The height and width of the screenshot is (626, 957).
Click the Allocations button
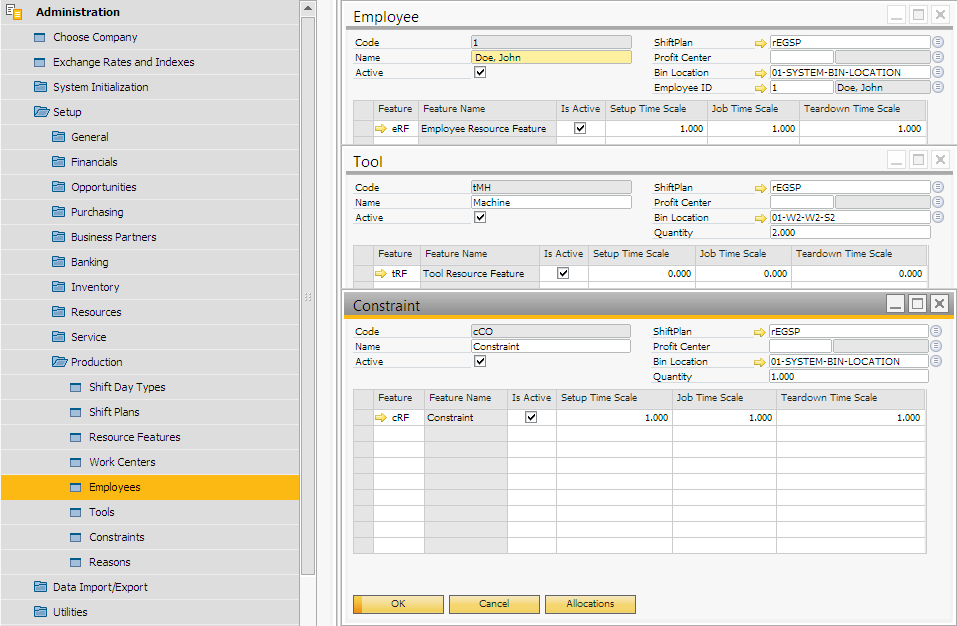point(590,604)
